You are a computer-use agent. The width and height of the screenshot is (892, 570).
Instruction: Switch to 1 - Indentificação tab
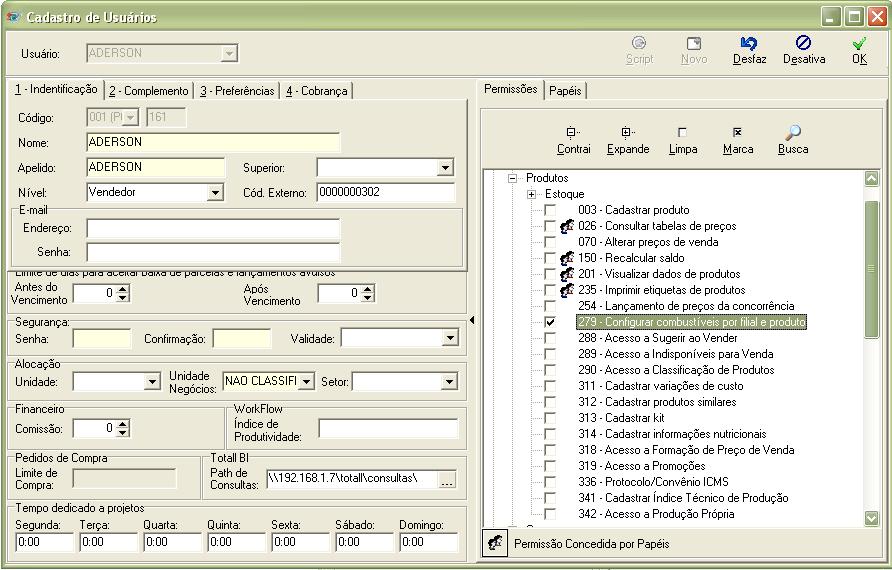56,89
